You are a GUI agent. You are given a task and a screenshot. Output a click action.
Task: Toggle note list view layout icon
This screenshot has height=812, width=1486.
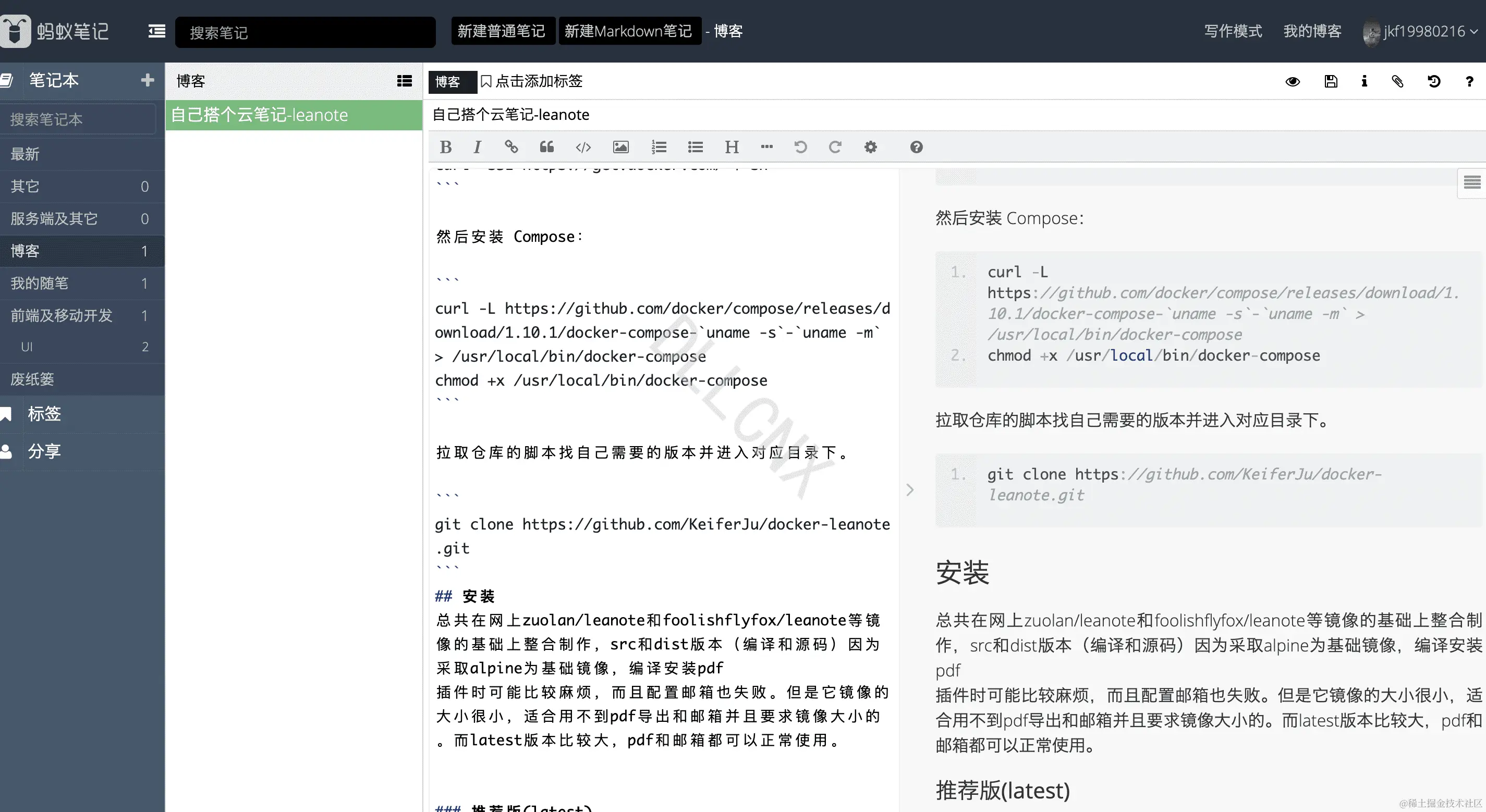(x=405, y=81)
